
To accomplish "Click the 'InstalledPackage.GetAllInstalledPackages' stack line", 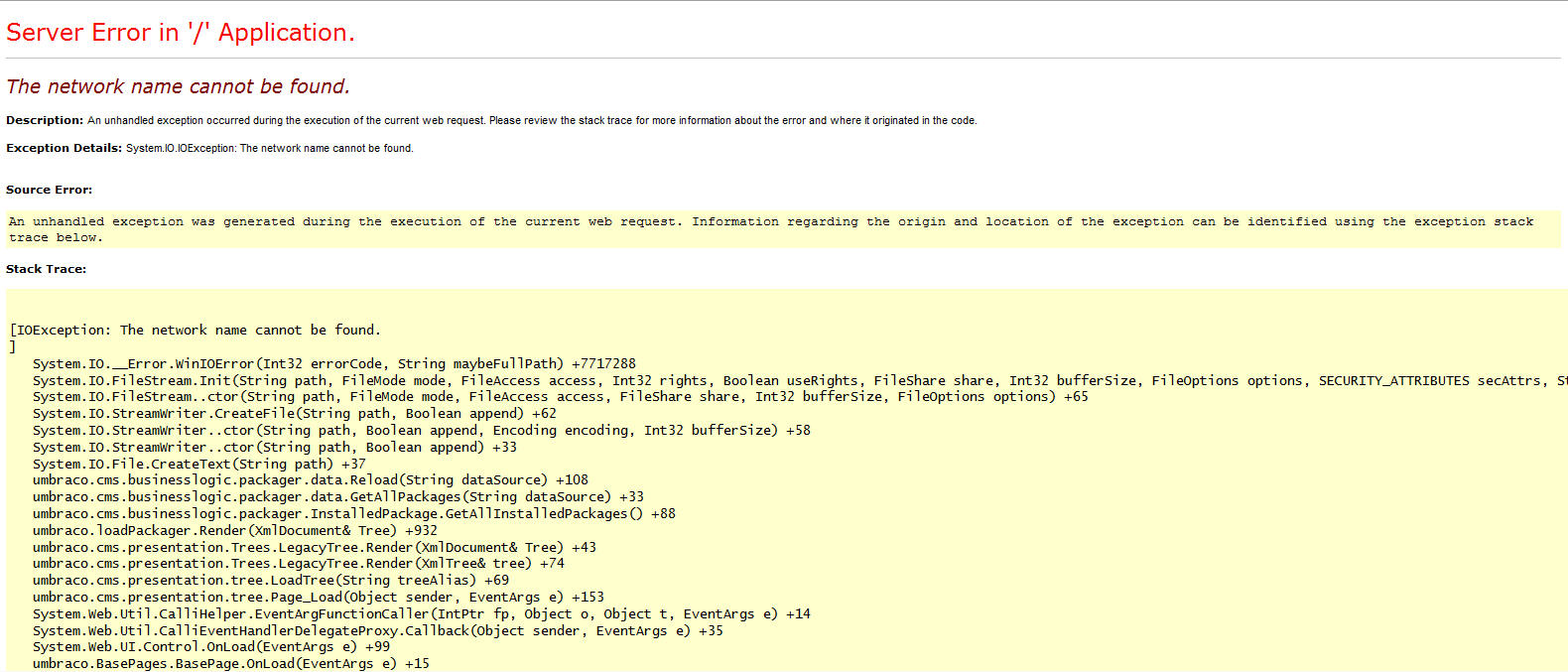I will [x=353, y=514].
